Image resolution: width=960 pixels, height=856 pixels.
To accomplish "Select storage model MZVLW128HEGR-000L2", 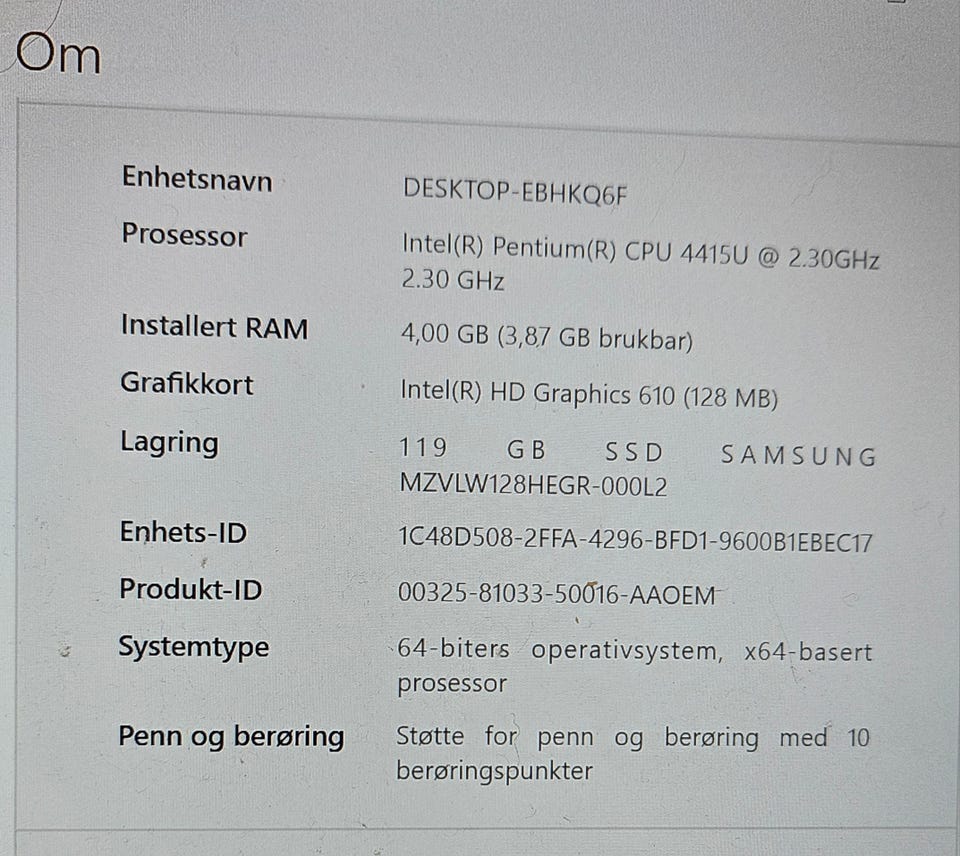I will [x=533, y=484].
